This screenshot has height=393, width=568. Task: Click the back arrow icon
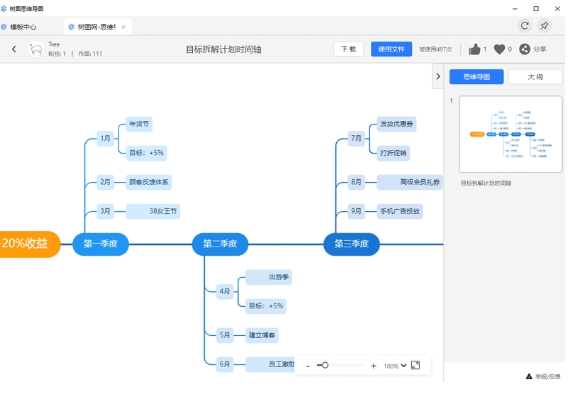14,49
